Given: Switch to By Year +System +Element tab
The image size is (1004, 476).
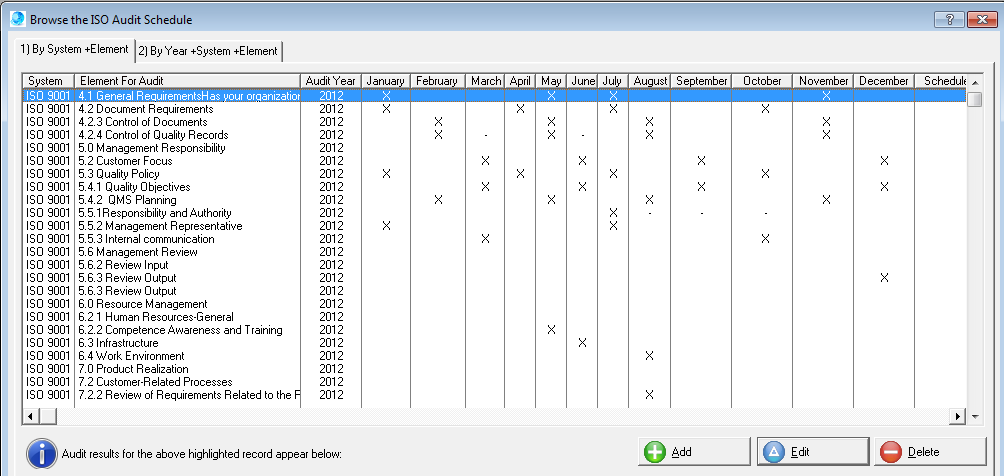Looking at the screenshot, I should point(208,51).
